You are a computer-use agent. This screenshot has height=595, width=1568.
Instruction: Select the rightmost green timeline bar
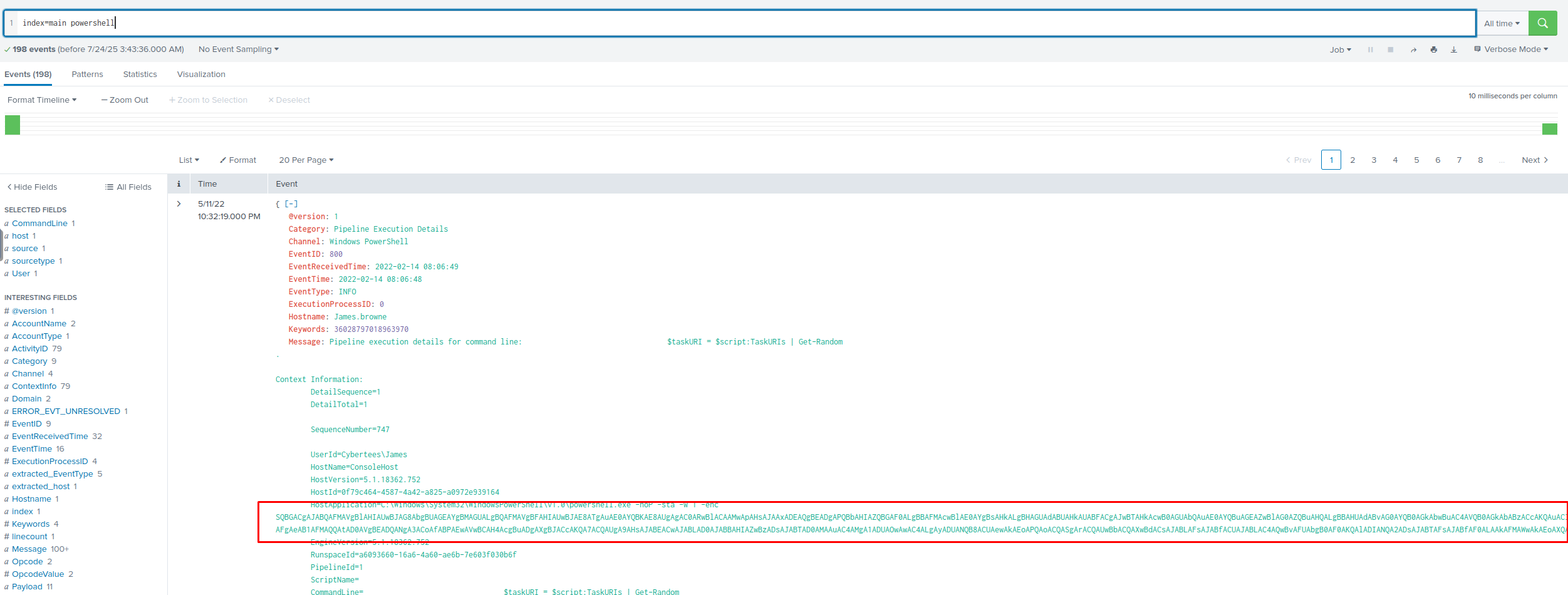coord(1550,129)
